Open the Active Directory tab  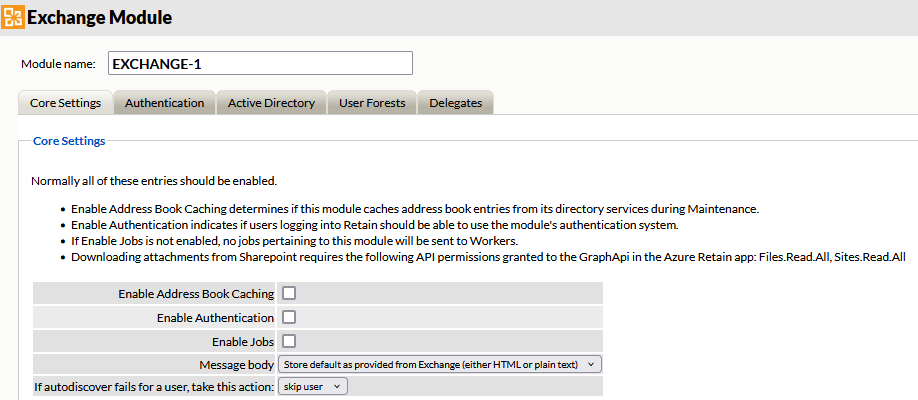[x=272, y=103]
